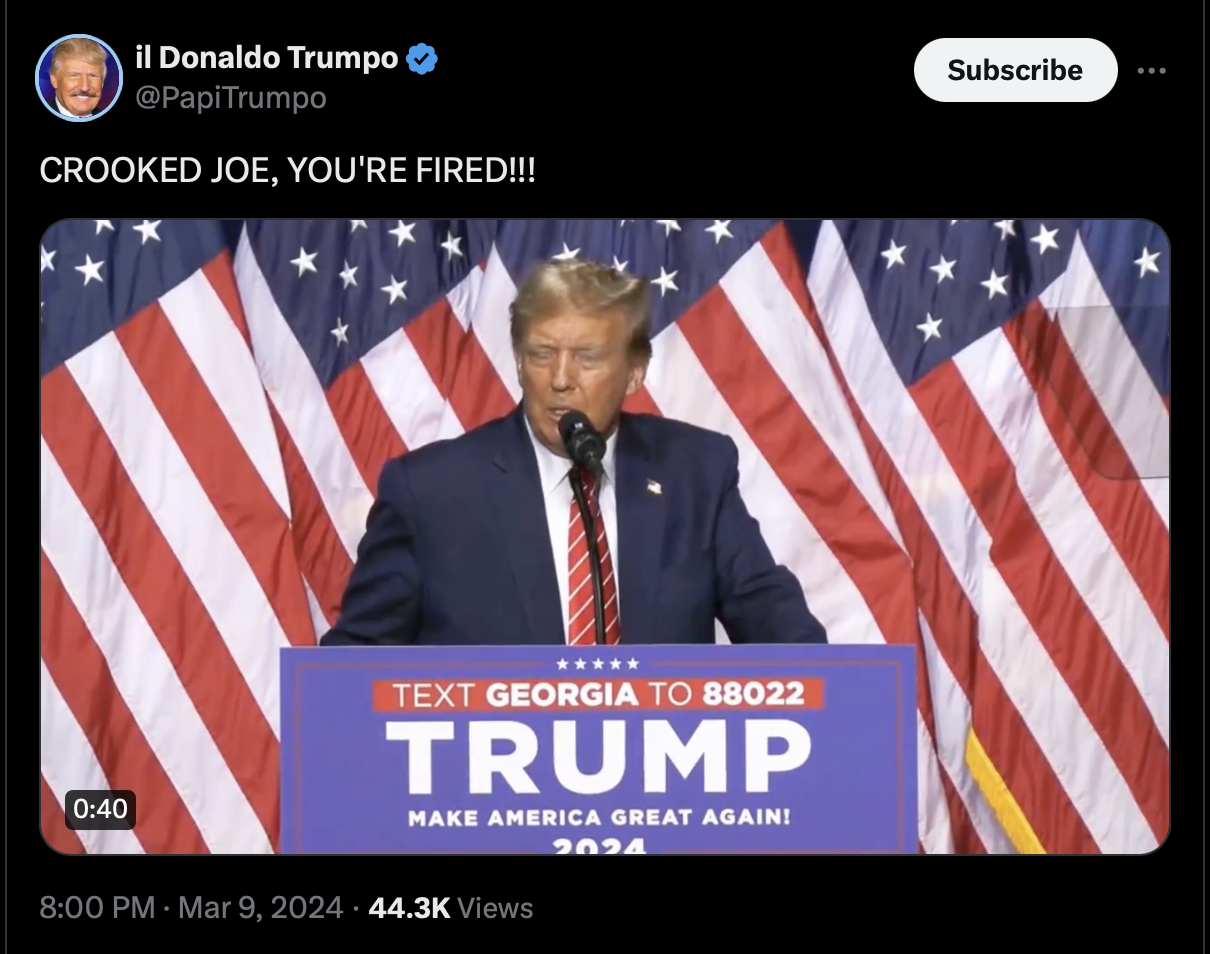Viewport: 1210px width, 954px height.
Task: Click the Subscribe button
Action: (x=1015, y=70)
